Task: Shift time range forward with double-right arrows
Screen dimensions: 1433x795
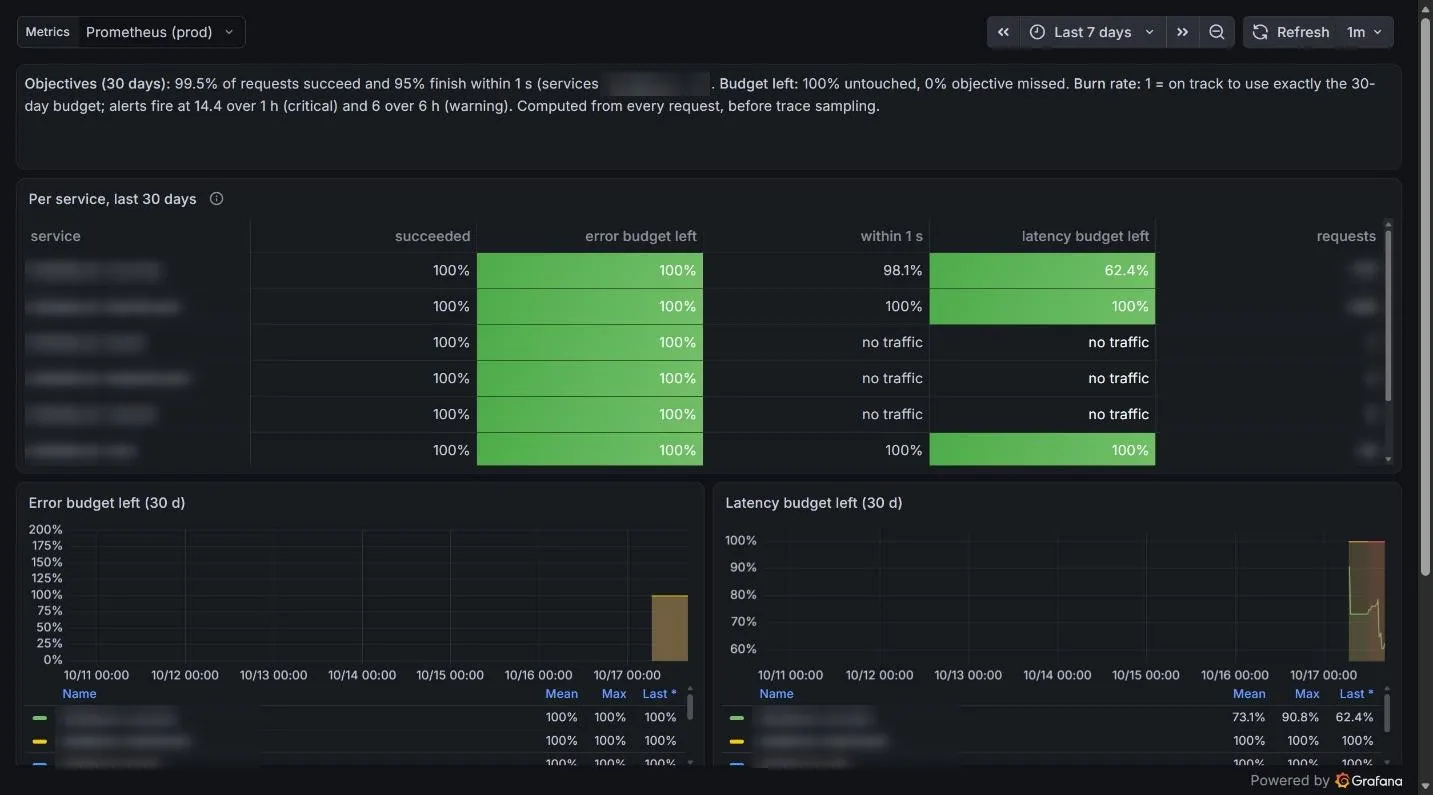Action: coord(1182,32)
